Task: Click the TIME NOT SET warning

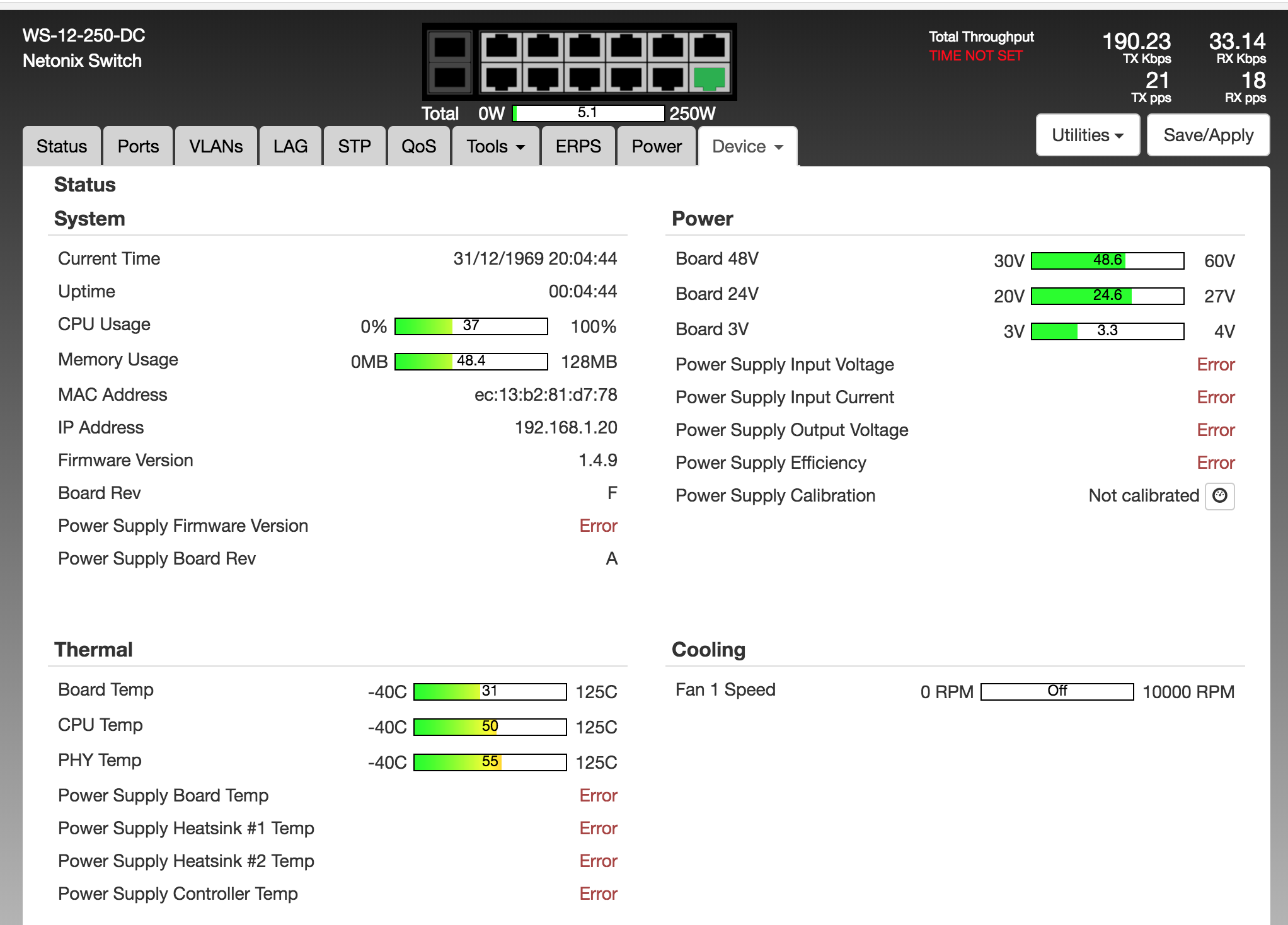Action: coord(975,55)
